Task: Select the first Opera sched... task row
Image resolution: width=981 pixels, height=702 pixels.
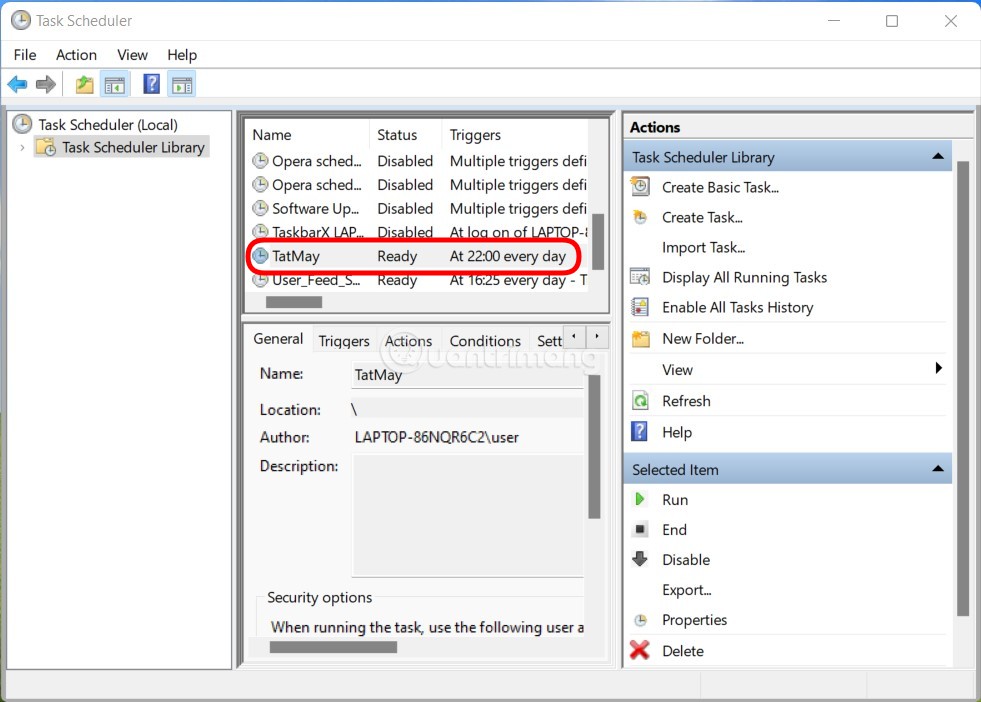Action: (x=417, y=161)
